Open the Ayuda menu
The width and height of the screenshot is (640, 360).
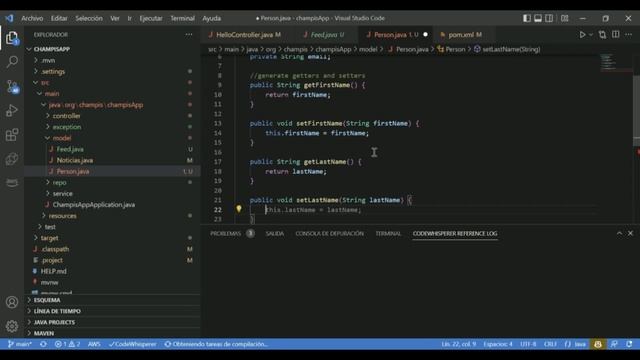pyautogui.click(x=211, y=18)
